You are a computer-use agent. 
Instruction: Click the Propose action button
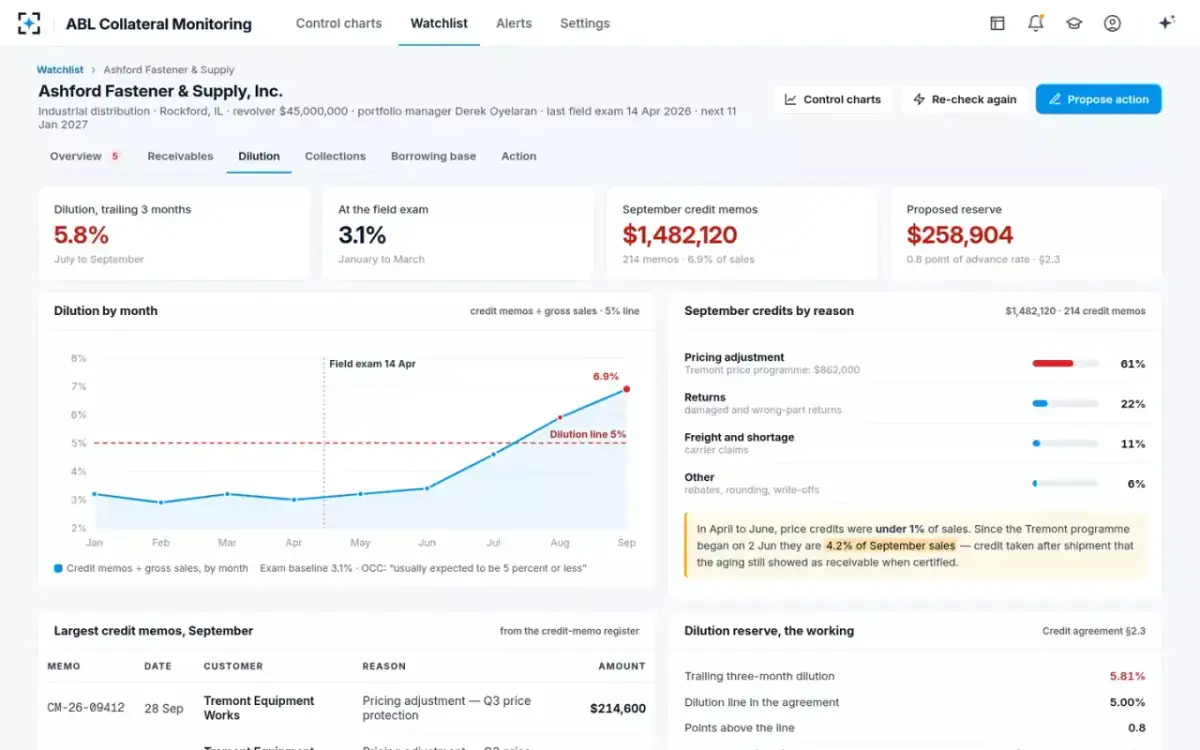point(1098,99)
